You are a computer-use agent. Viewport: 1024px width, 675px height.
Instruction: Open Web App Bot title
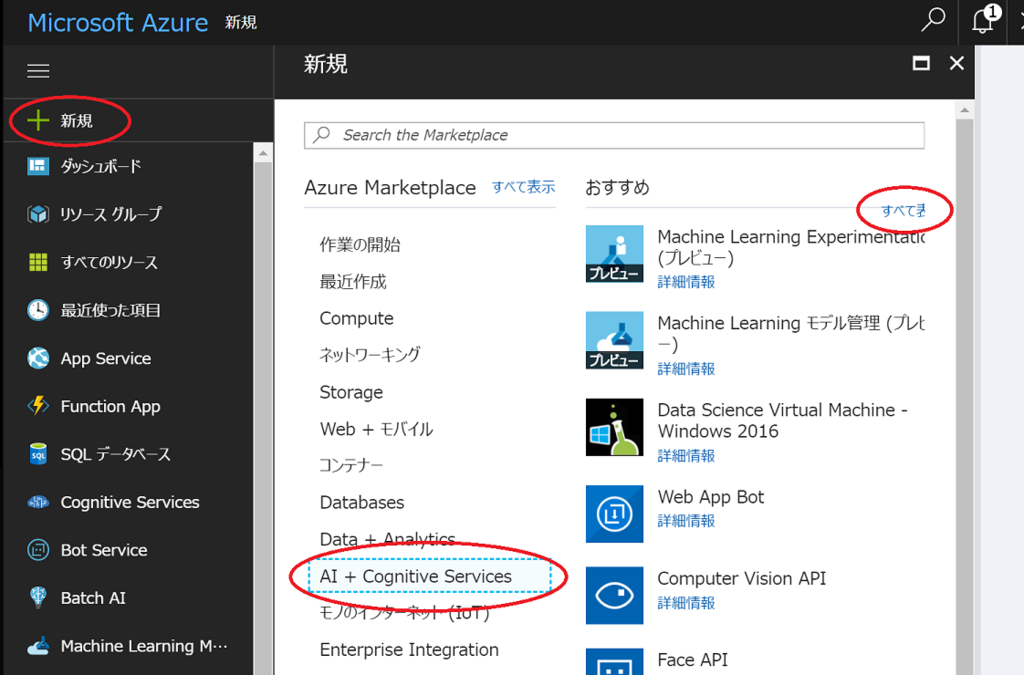(x=711, y=497)
